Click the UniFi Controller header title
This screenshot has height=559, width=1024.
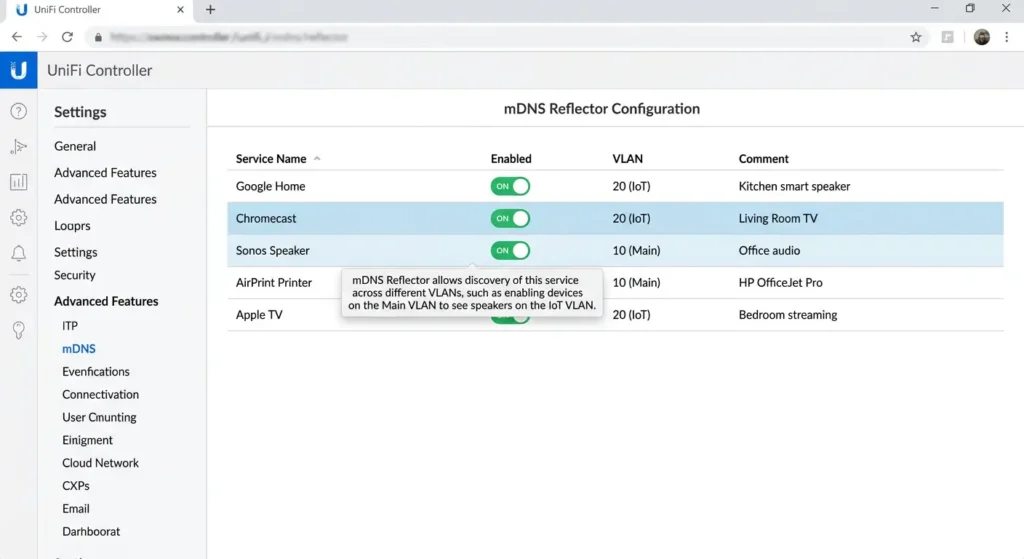[99, 70]
